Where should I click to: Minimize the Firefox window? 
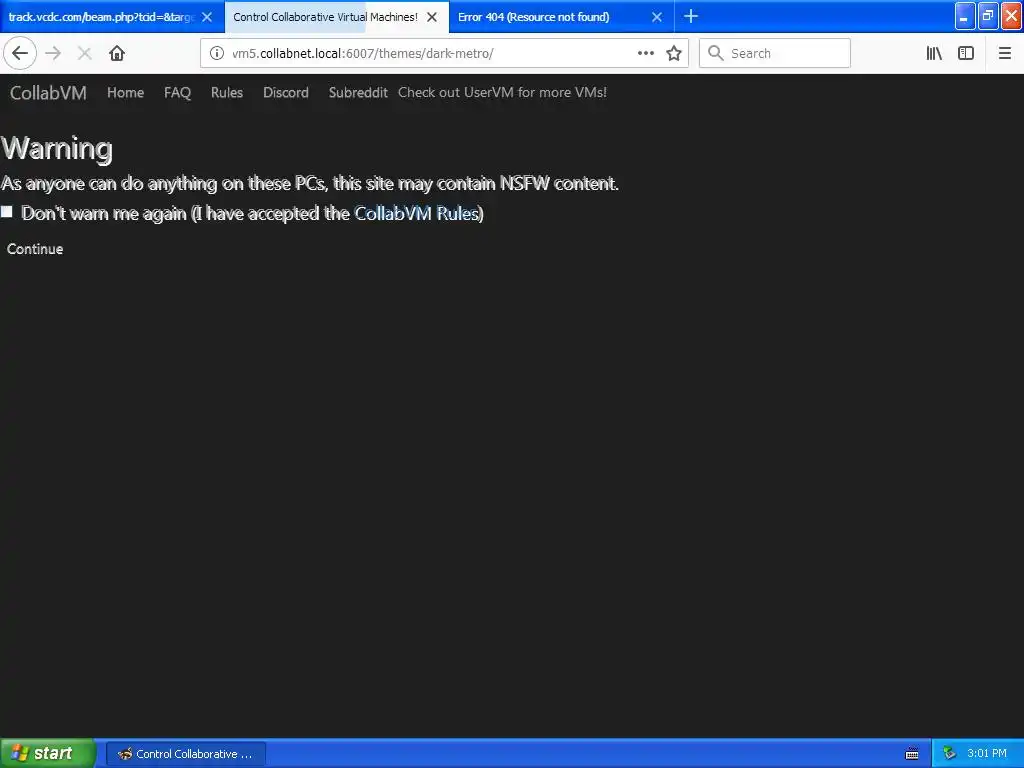point(965,16)
